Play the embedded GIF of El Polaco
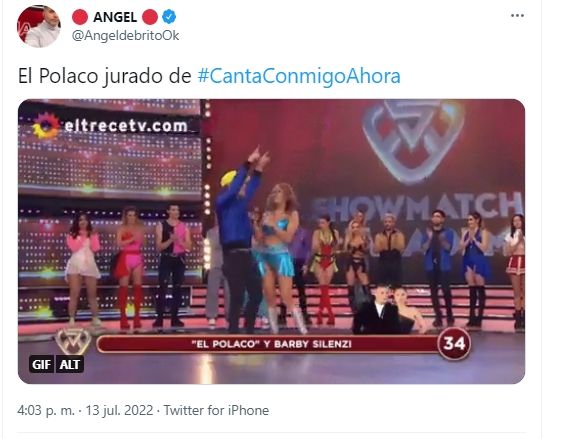The height and width of the screenshot is (439, 565). click(271, 241)
